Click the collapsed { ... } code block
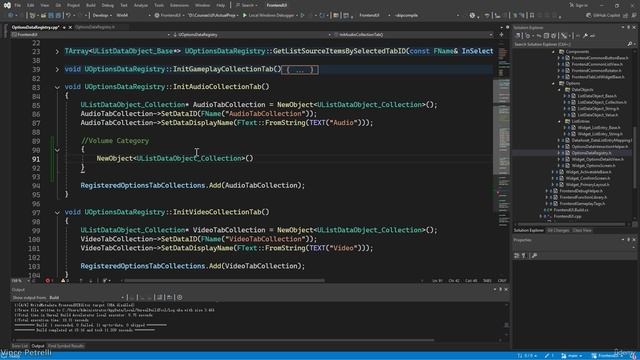 pos(300,70)
